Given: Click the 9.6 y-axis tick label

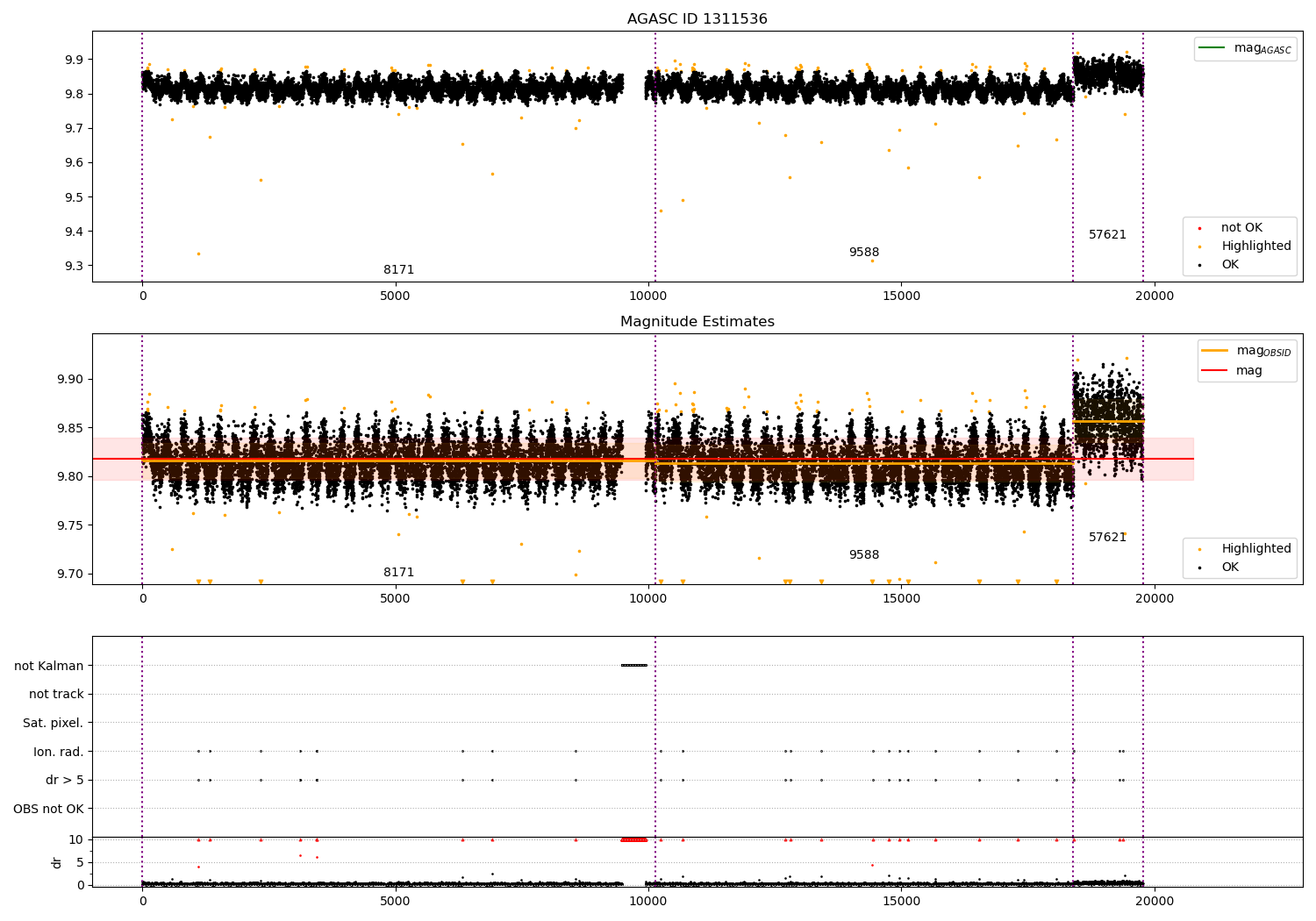Looking at the screenshot, I should pyautogui.click(x=75, y=163).
